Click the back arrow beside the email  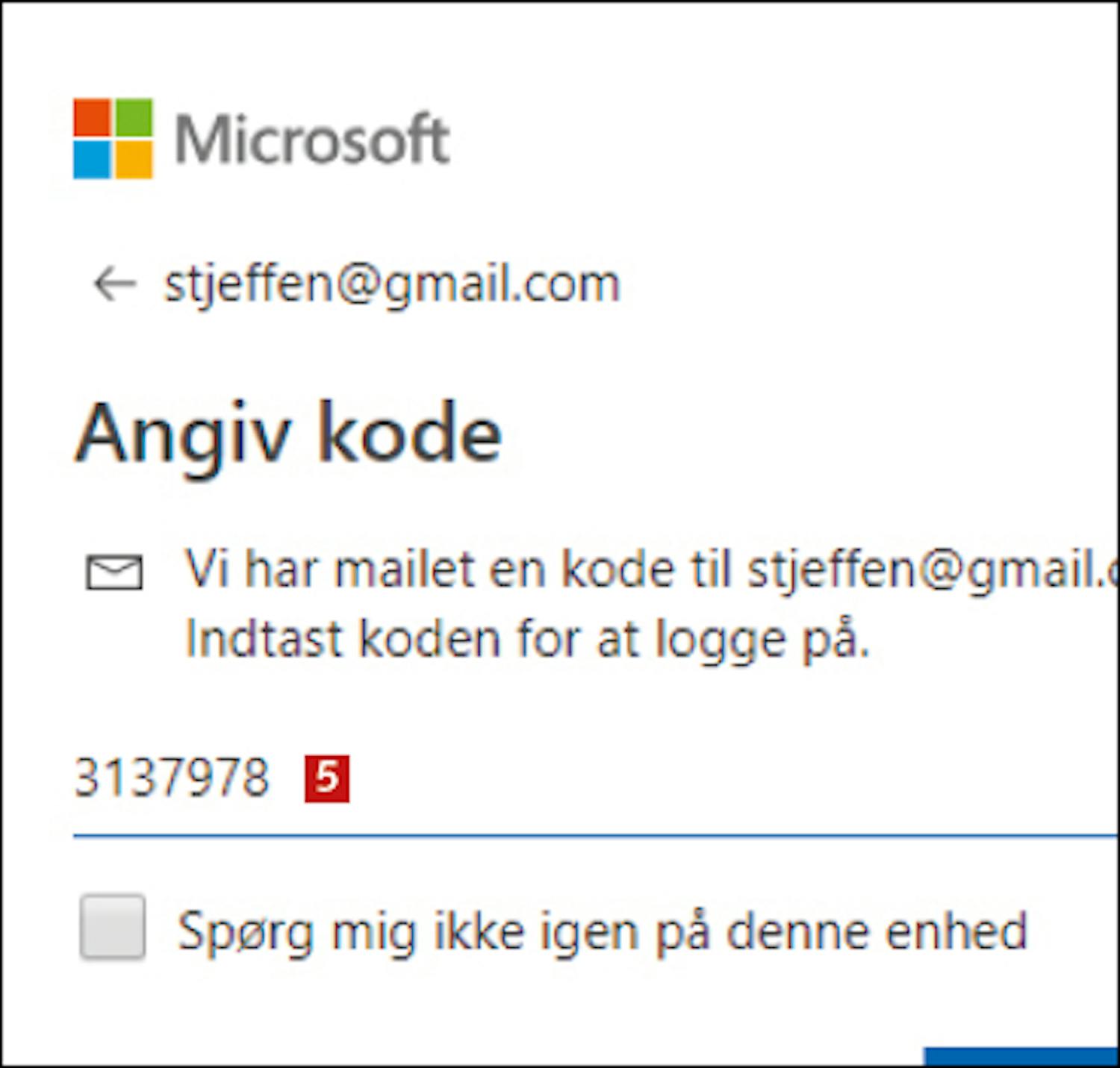(114, 285)
